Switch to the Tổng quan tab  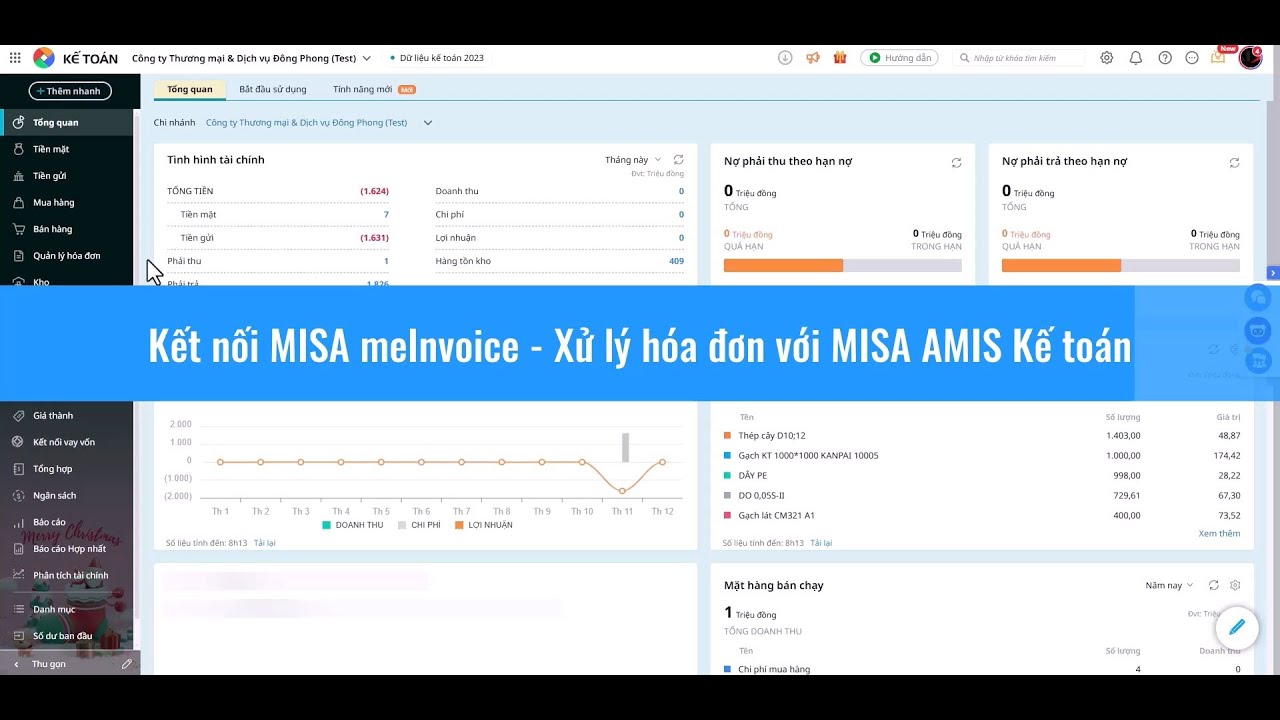coord(190,89)
